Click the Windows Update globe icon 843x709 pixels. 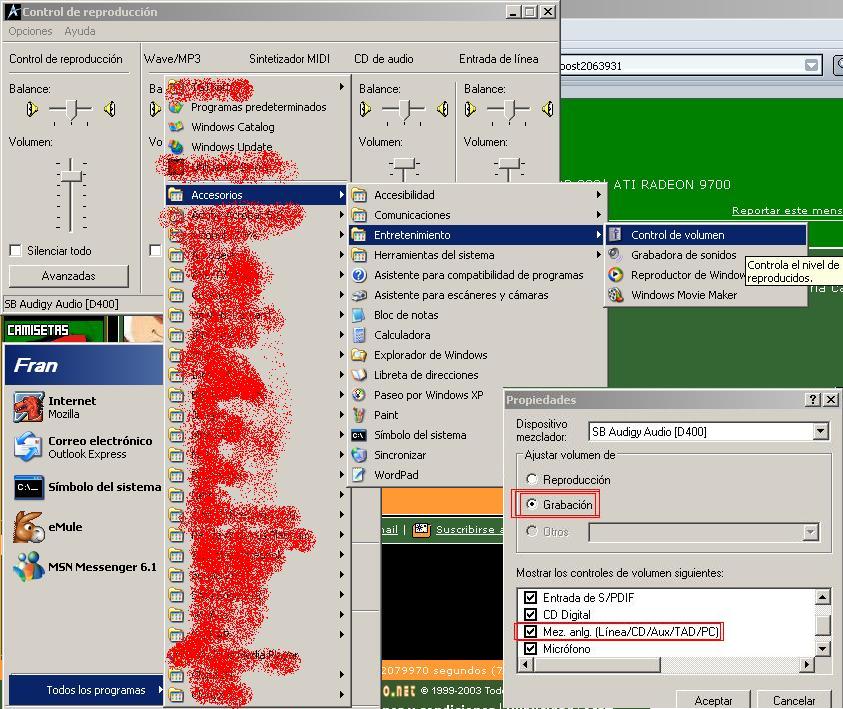tap(176, 146)
